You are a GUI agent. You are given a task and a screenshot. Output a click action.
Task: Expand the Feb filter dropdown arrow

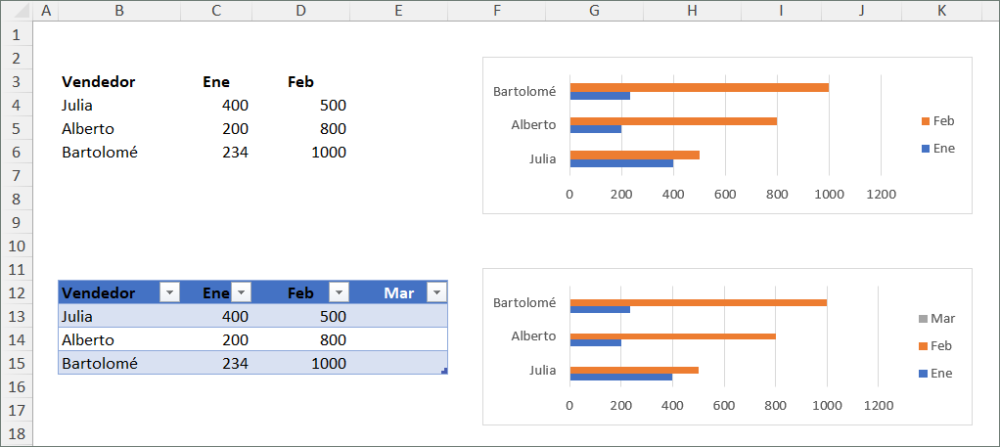tap(339, 292)
